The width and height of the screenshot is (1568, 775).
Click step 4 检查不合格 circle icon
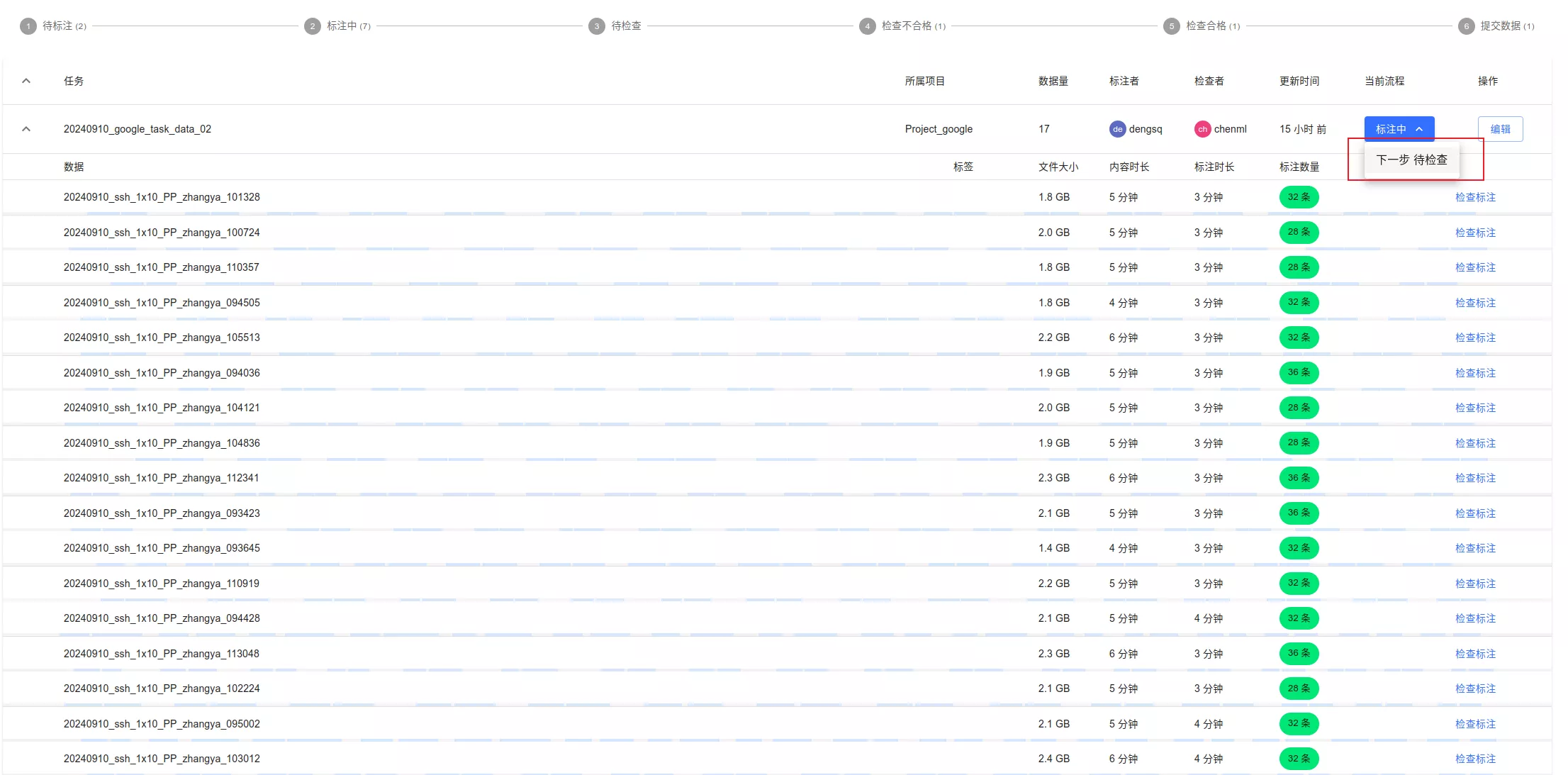pos(867,26)
